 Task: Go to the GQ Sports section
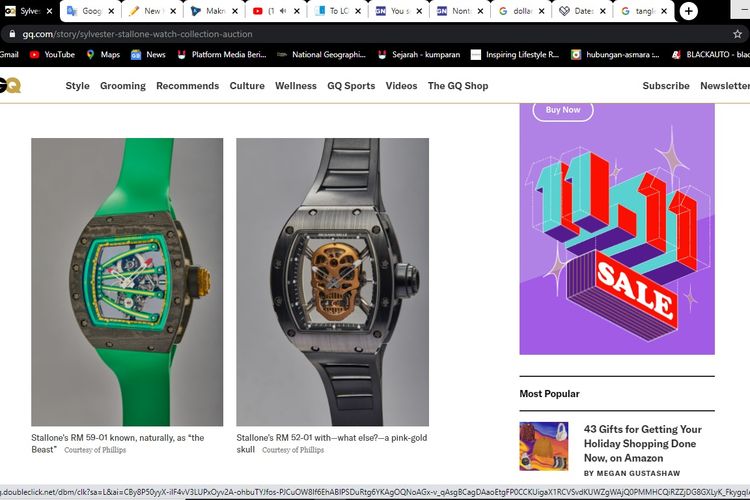351,86
